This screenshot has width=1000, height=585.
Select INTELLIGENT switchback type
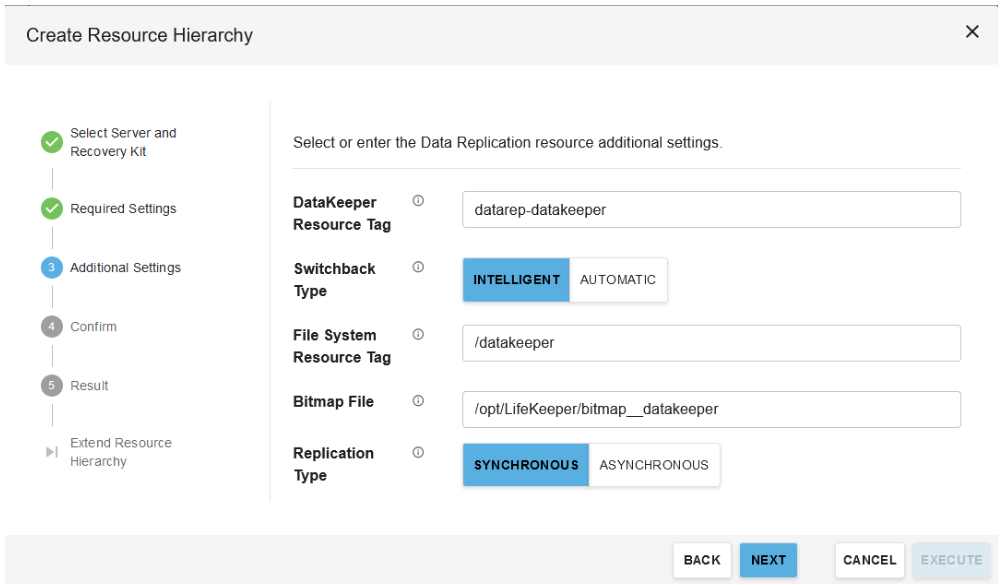tap(516, 280)
